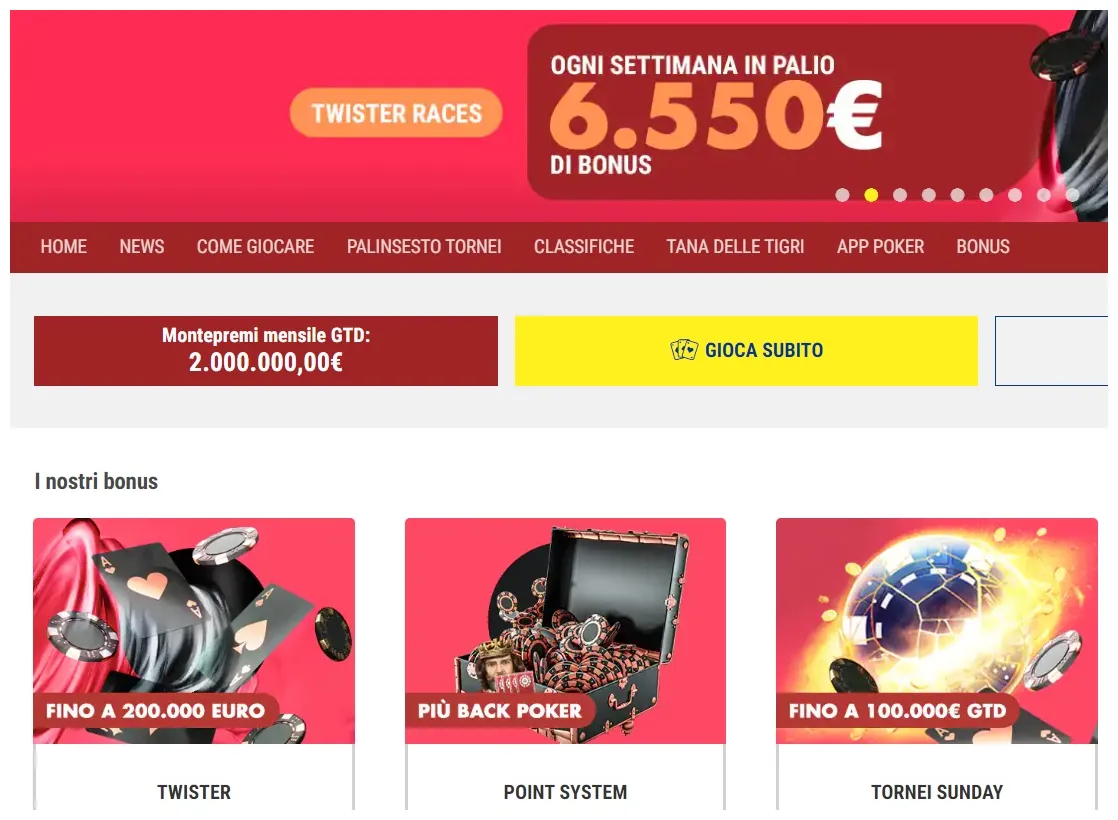Go to Come Giocare section
The width and height of the screenshot is (1118, 820).
(x=255, y=247)
